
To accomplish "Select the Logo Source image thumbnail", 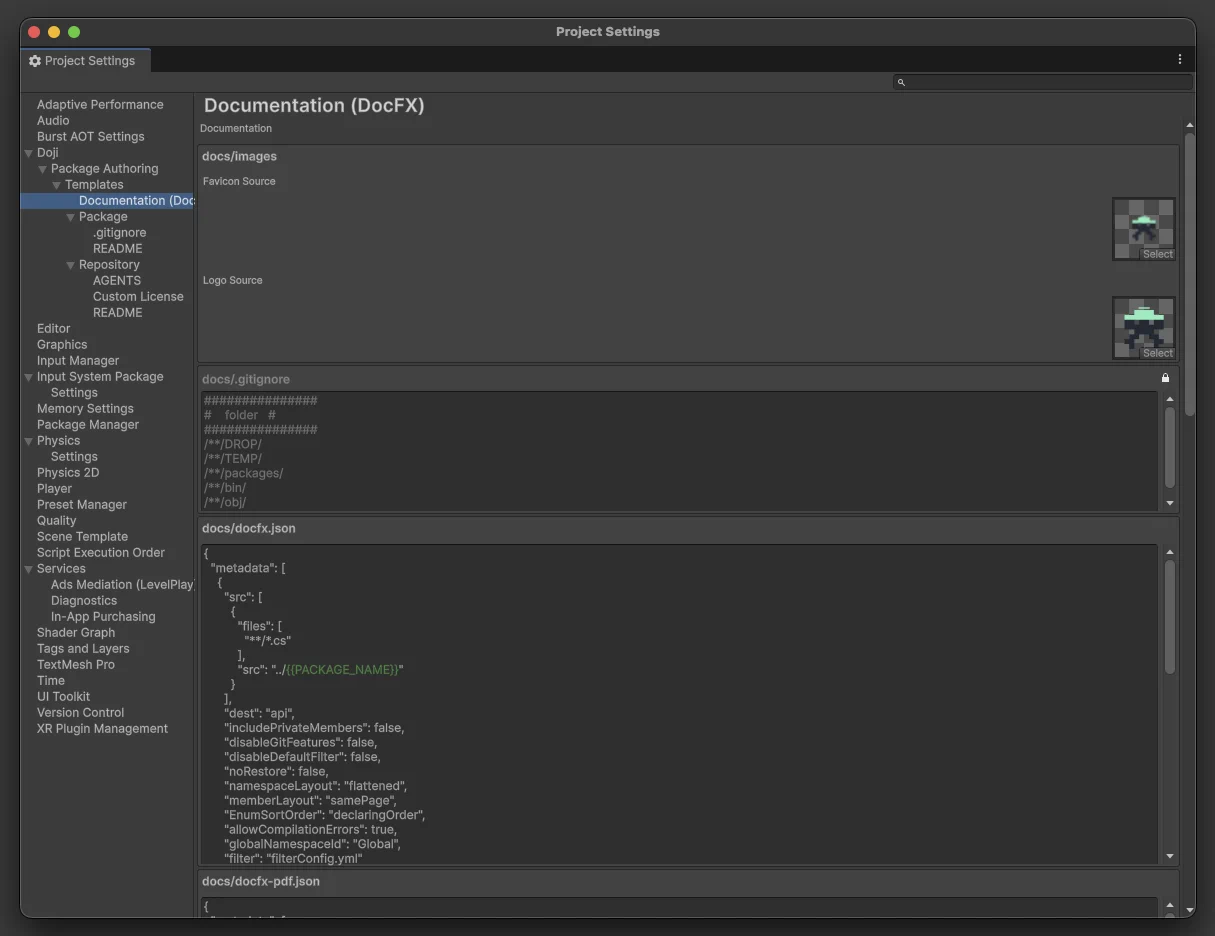I will coord(1144,328).
